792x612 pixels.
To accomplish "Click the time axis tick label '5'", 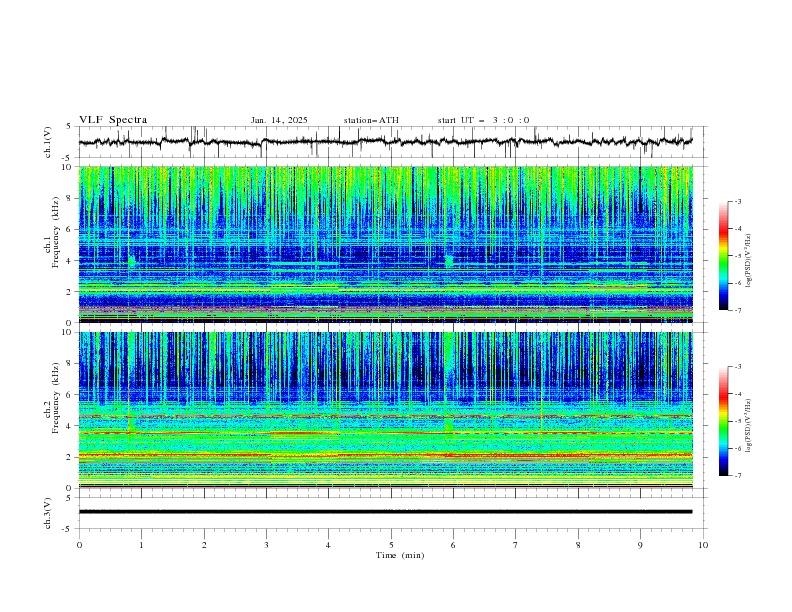I will tap(391, 545).
